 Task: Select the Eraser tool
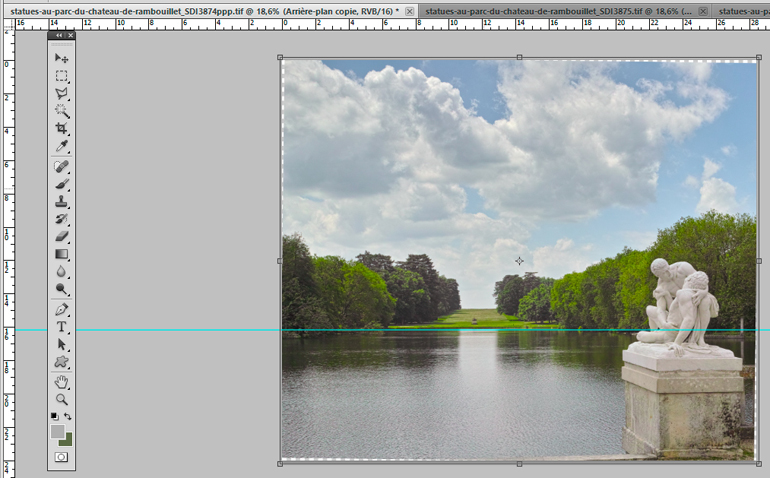[x=61, y=237]
